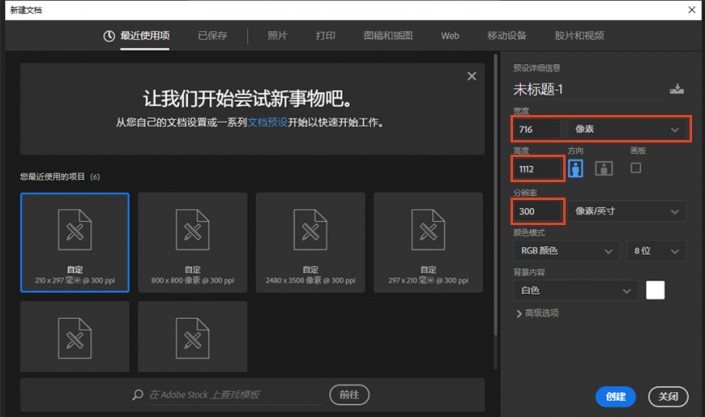Screen dimensions: 705x417
Task: Select the 297 x 210 毫米 preset
Action: [x=428, y=242]
